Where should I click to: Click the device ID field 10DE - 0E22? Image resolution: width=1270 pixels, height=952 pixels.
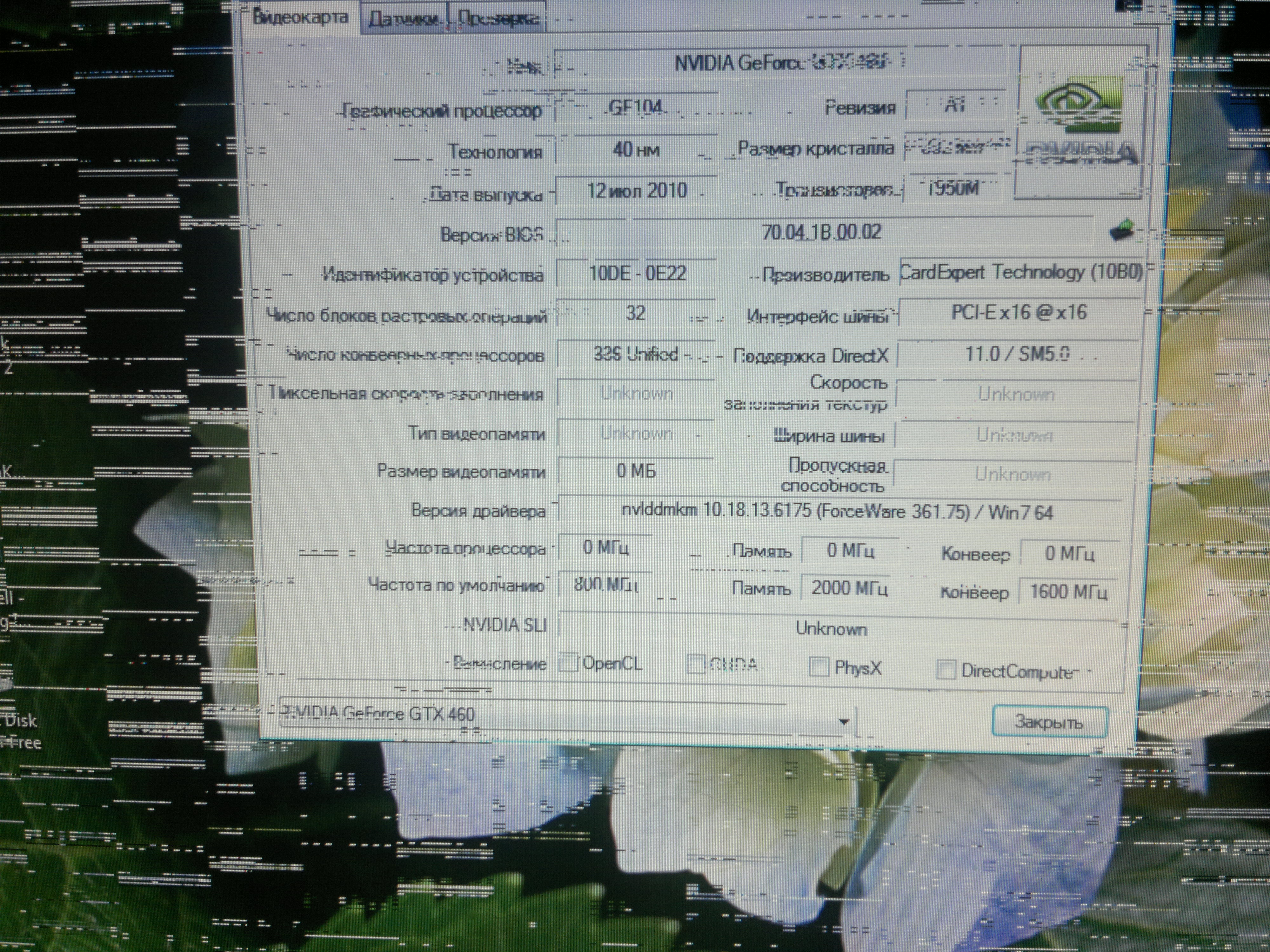[x=637, y=273]
